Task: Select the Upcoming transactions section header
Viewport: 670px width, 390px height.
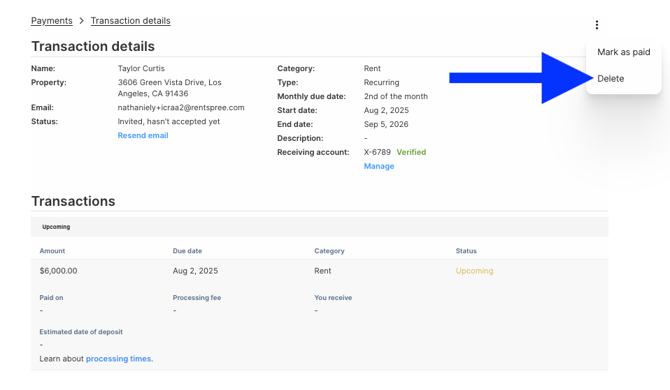Action: (x=56, y=227)
